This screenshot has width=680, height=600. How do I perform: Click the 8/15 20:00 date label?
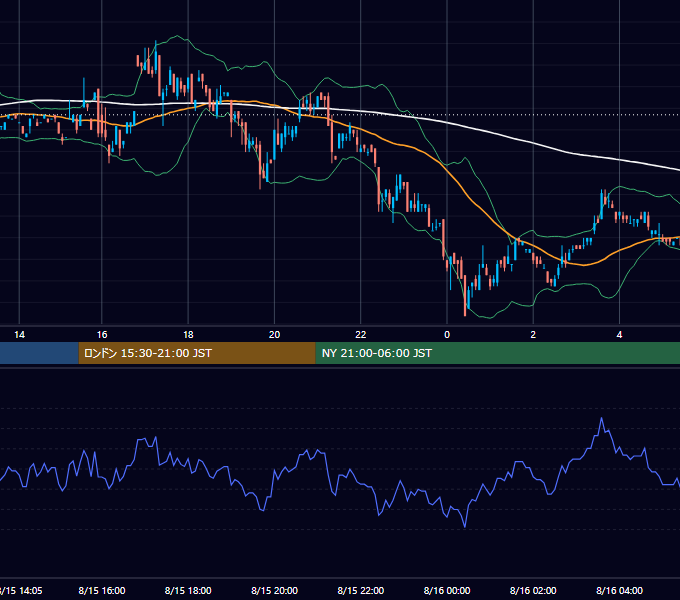tap(274, 590)
